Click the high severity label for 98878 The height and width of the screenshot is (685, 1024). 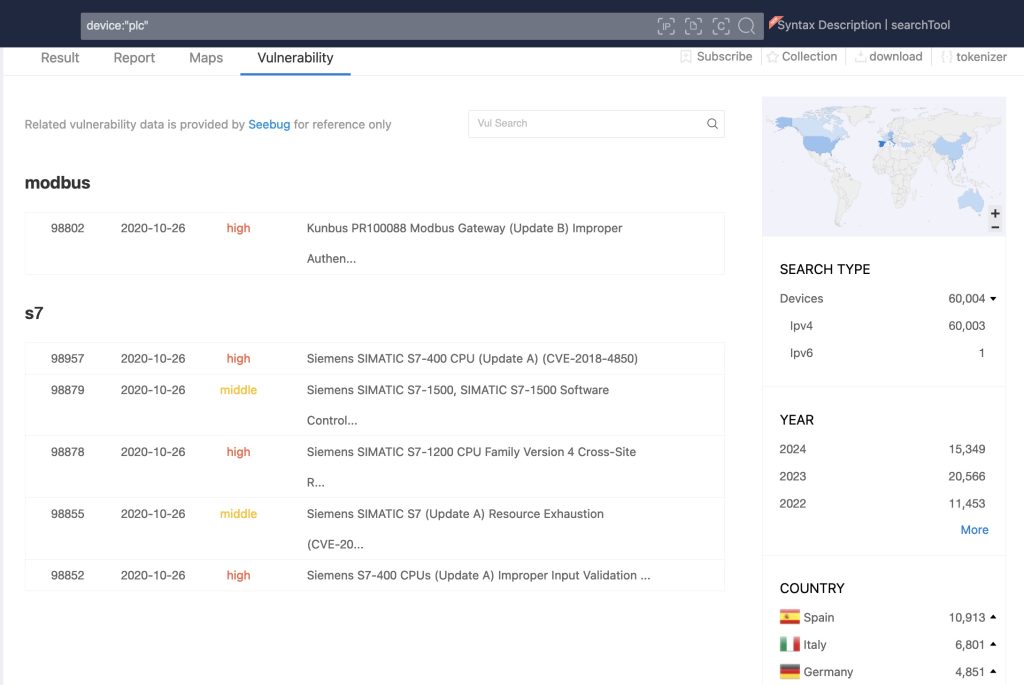click(238, 452)
